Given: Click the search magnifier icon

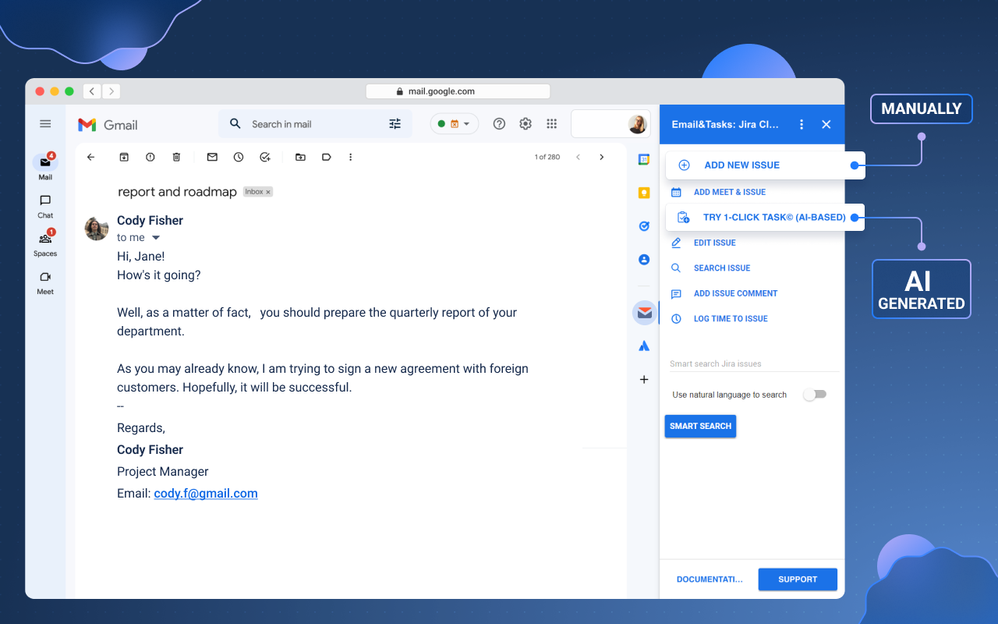Looking at the screenshot, I should coord(235,124).
